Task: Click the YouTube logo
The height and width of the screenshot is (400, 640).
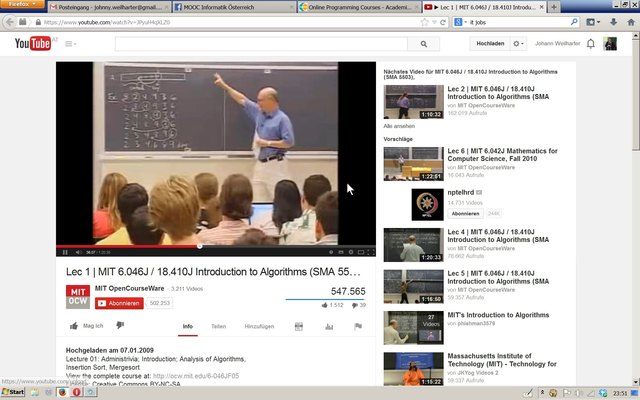Action: (x=33, y=43)
